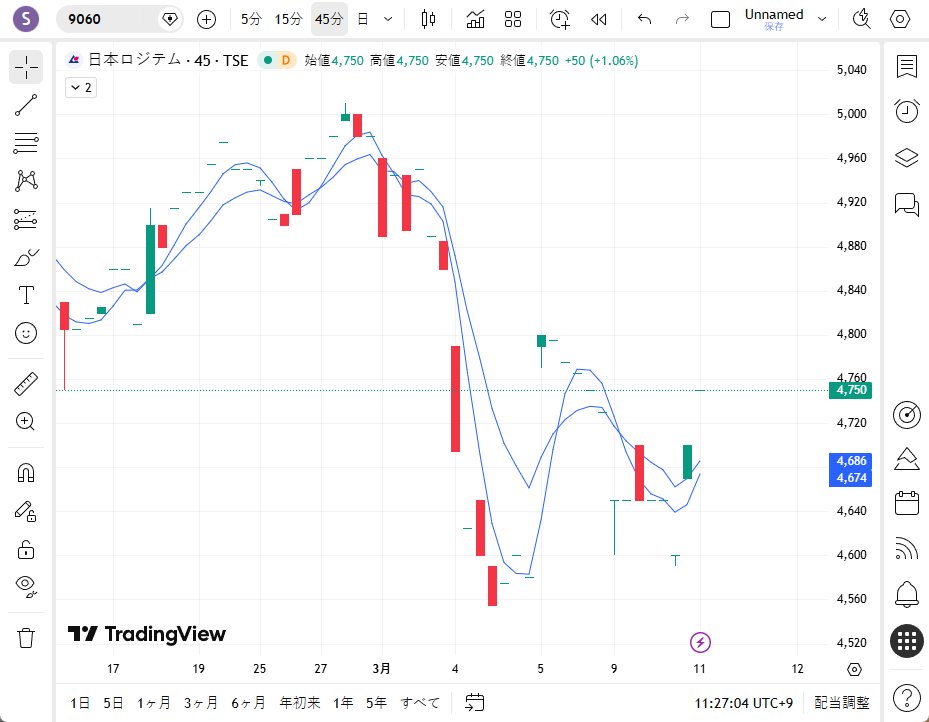Remove objects with the trash icon
The width and height of the screenshot is (929, 722).
click(26, 638)
